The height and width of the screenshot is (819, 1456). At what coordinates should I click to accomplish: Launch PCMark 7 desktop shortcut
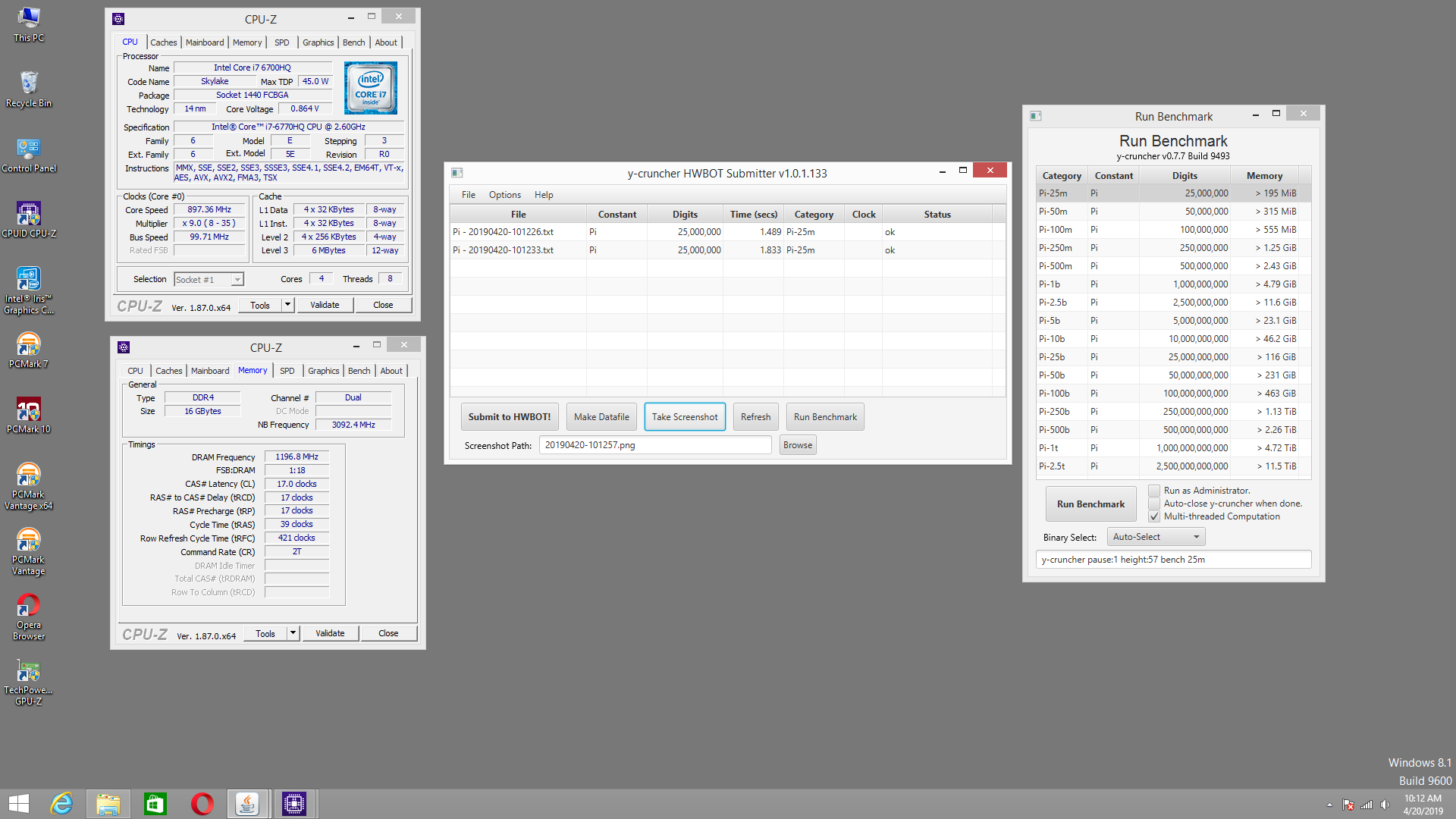pyautogui.click(x=29, y=350)
